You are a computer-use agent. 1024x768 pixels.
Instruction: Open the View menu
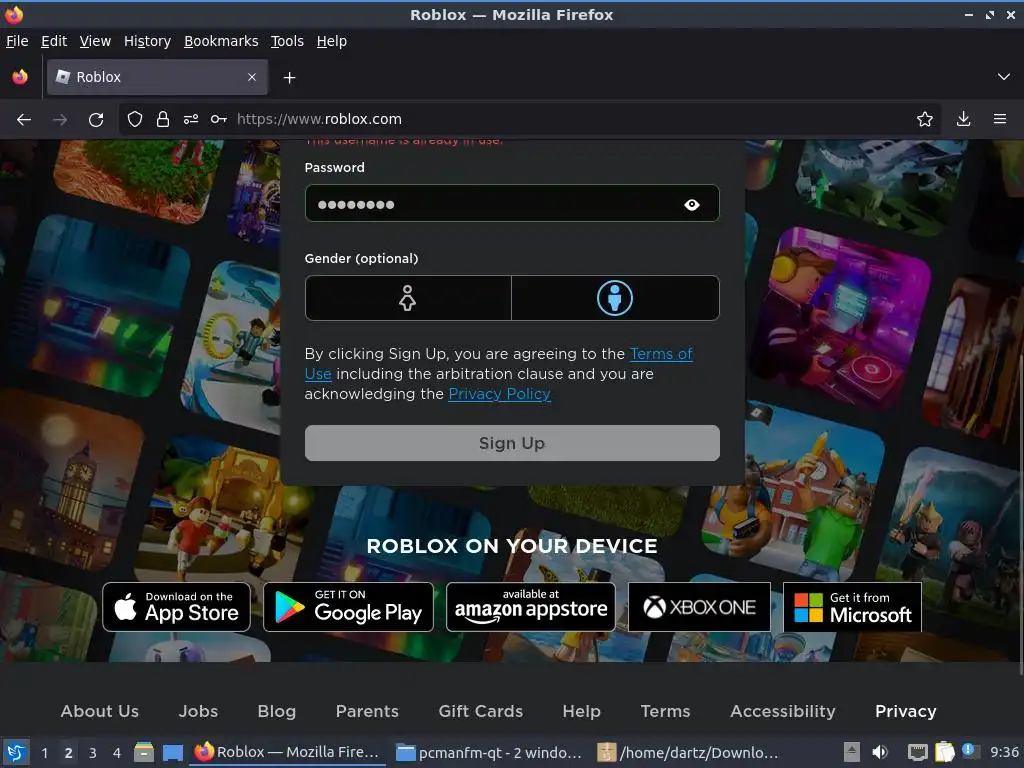pyautogui.click(x=95, y=41)
